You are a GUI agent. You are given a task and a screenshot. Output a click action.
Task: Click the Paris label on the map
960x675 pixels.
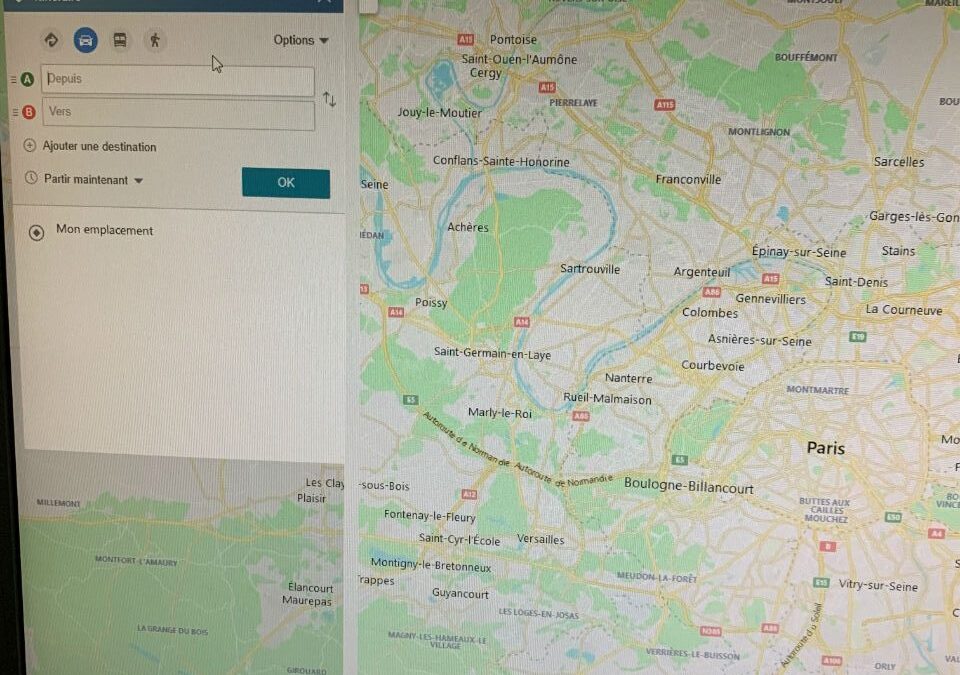[825, 448]
